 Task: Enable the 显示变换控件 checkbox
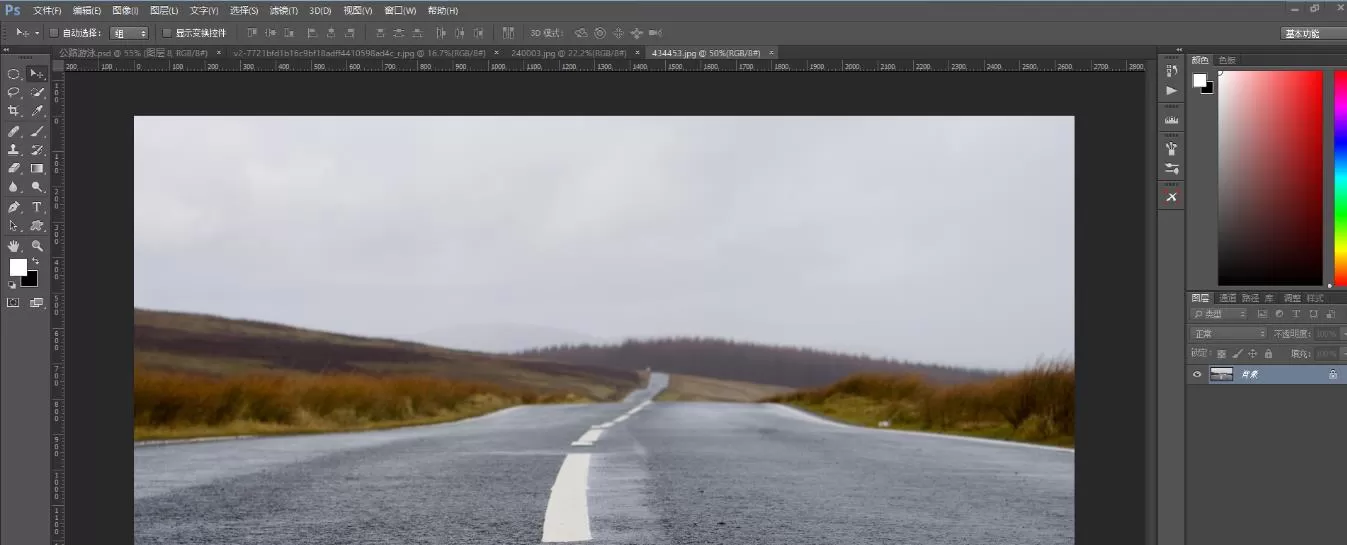(x=167, y=33)
